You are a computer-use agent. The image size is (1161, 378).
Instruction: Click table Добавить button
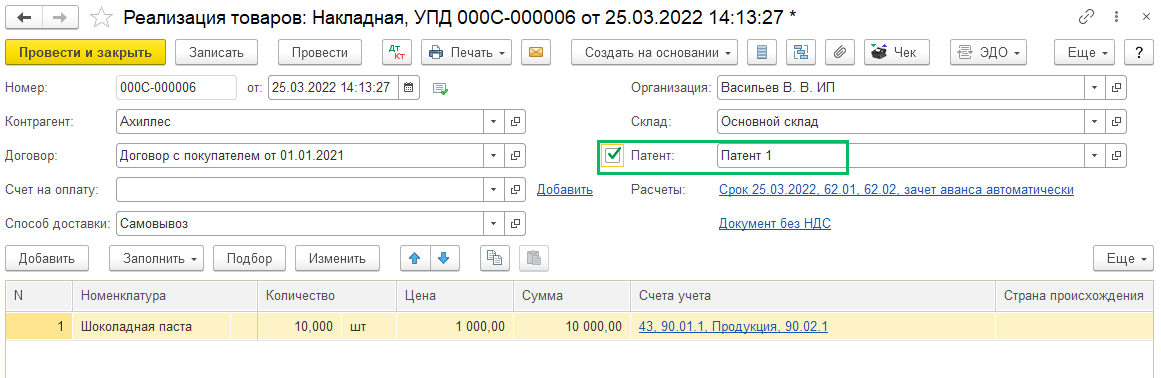[47, 258]
